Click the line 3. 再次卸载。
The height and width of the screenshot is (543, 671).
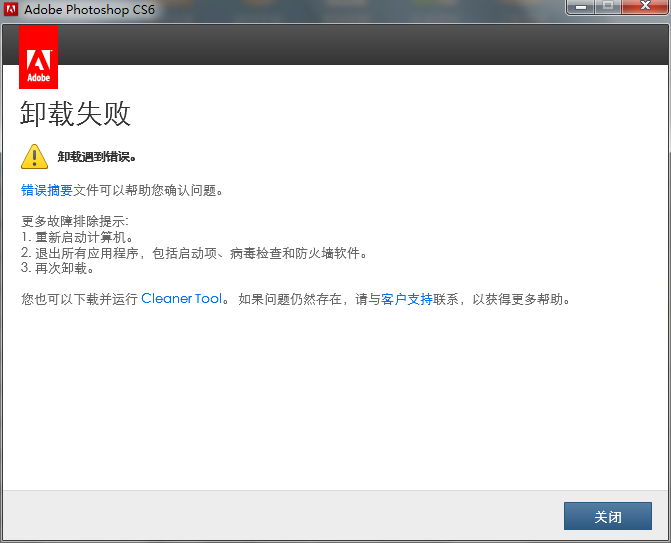click(58, 268)
